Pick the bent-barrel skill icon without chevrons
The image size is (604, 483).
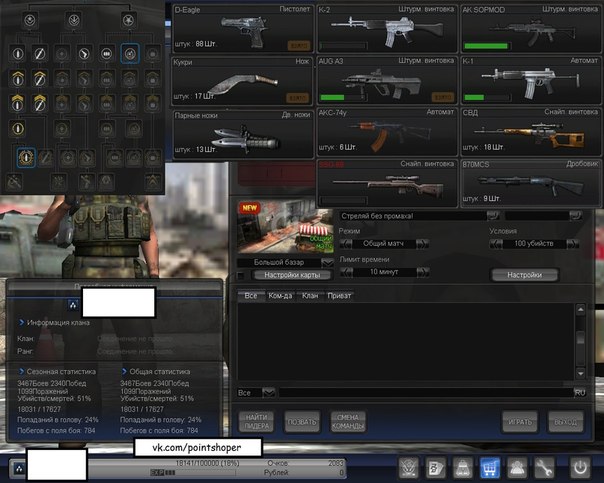point(84,54)
